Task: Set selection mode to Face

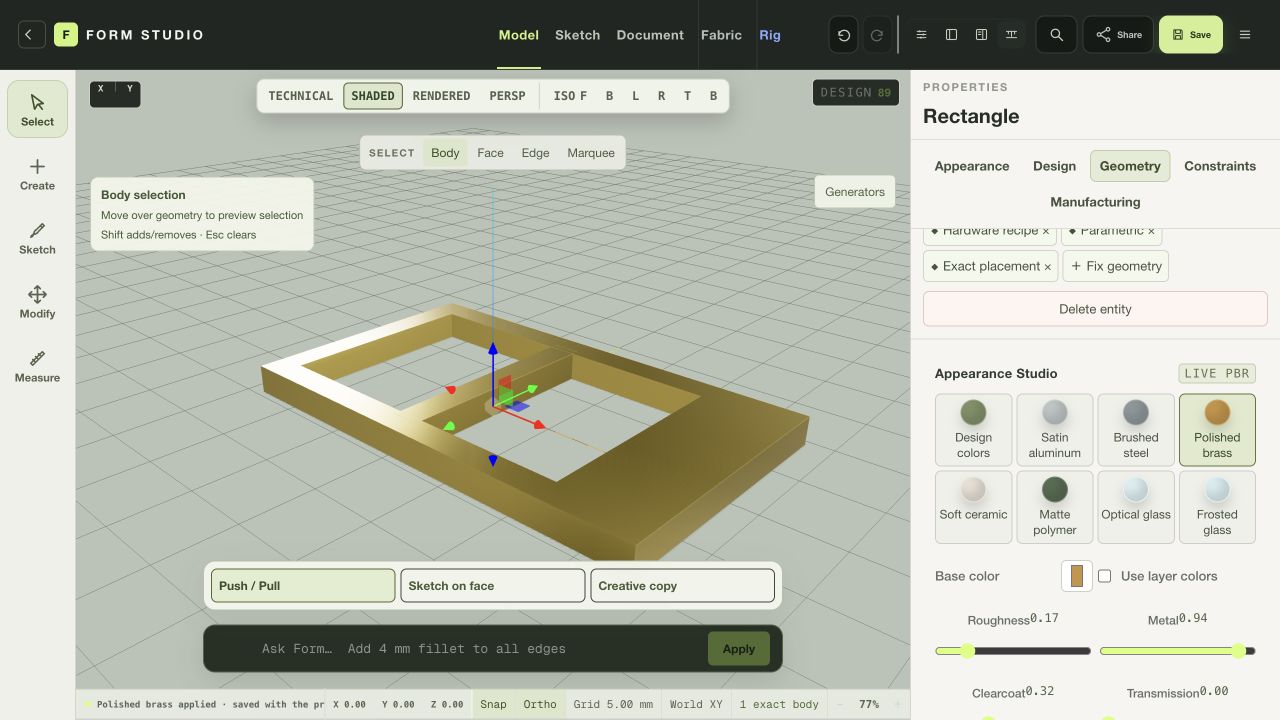Action: tap(490, 153)
